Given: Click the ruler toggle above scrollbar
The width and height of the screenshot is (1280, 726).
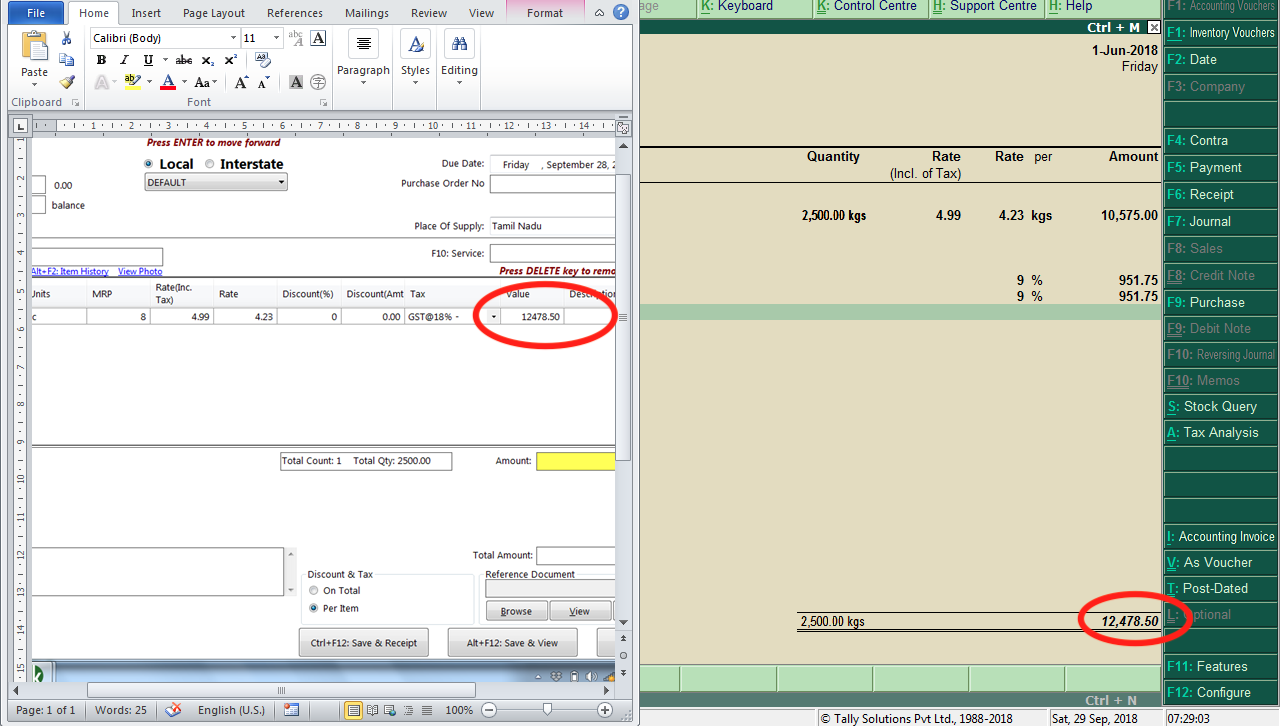Looking at the screenshot, I should click(623, 127).
